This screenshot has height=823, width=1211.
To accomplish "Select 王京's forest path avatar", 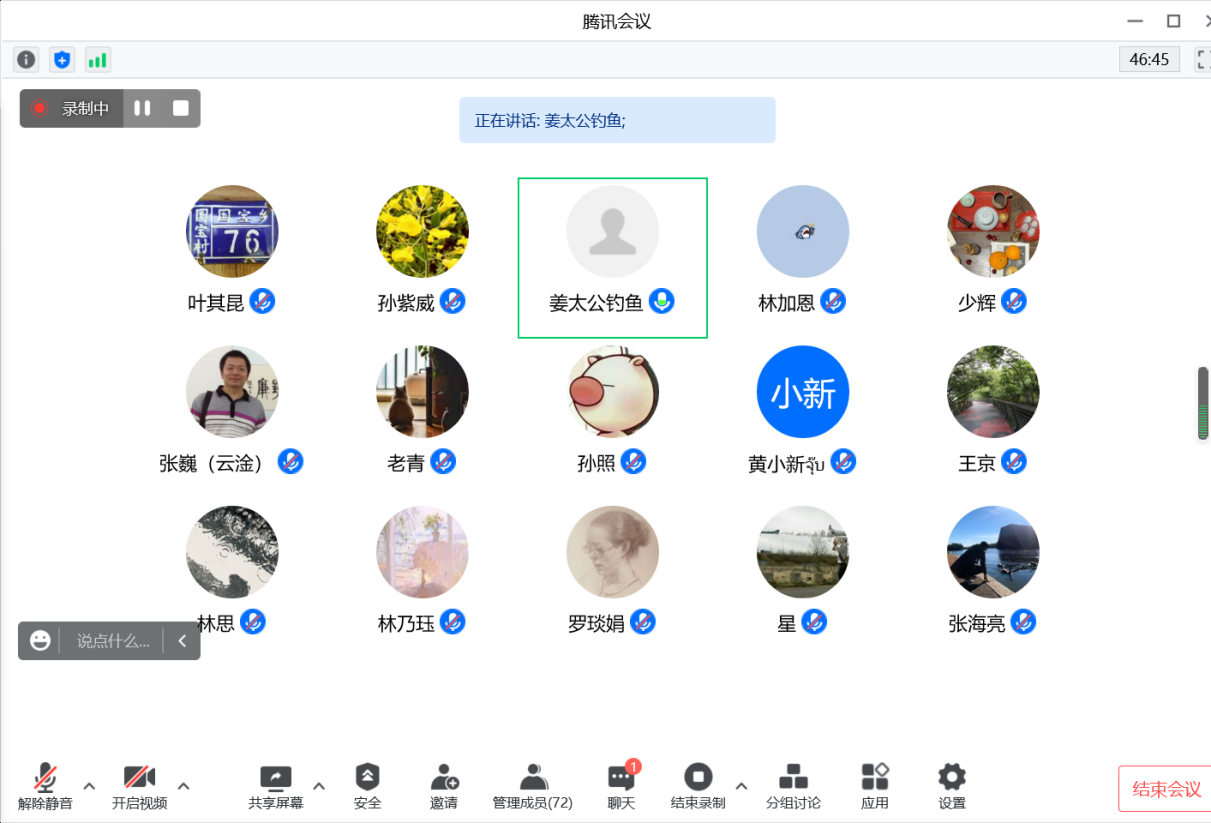I will [x=993, y=392].
